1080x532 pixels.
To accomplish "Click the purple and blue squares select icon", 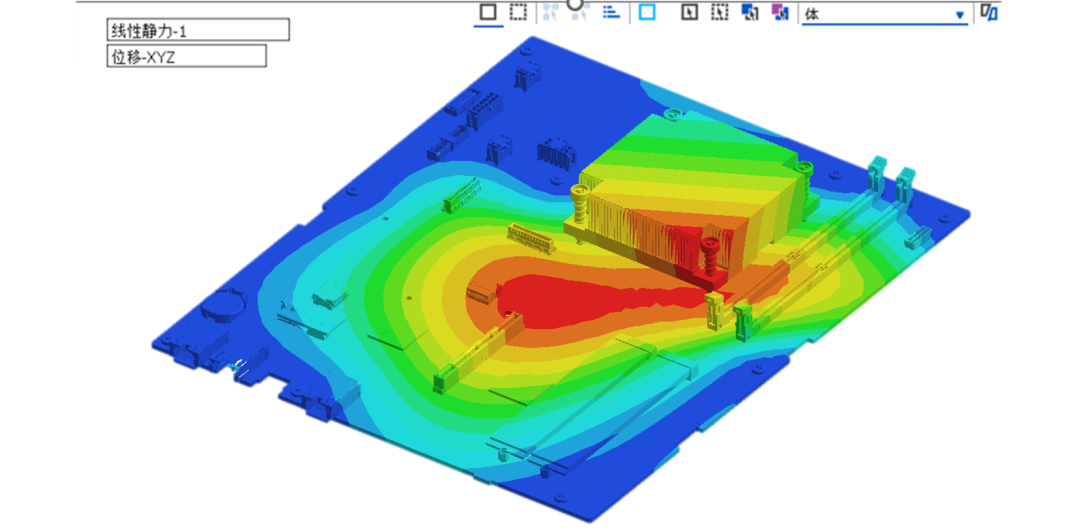I will tap(780, 12).
